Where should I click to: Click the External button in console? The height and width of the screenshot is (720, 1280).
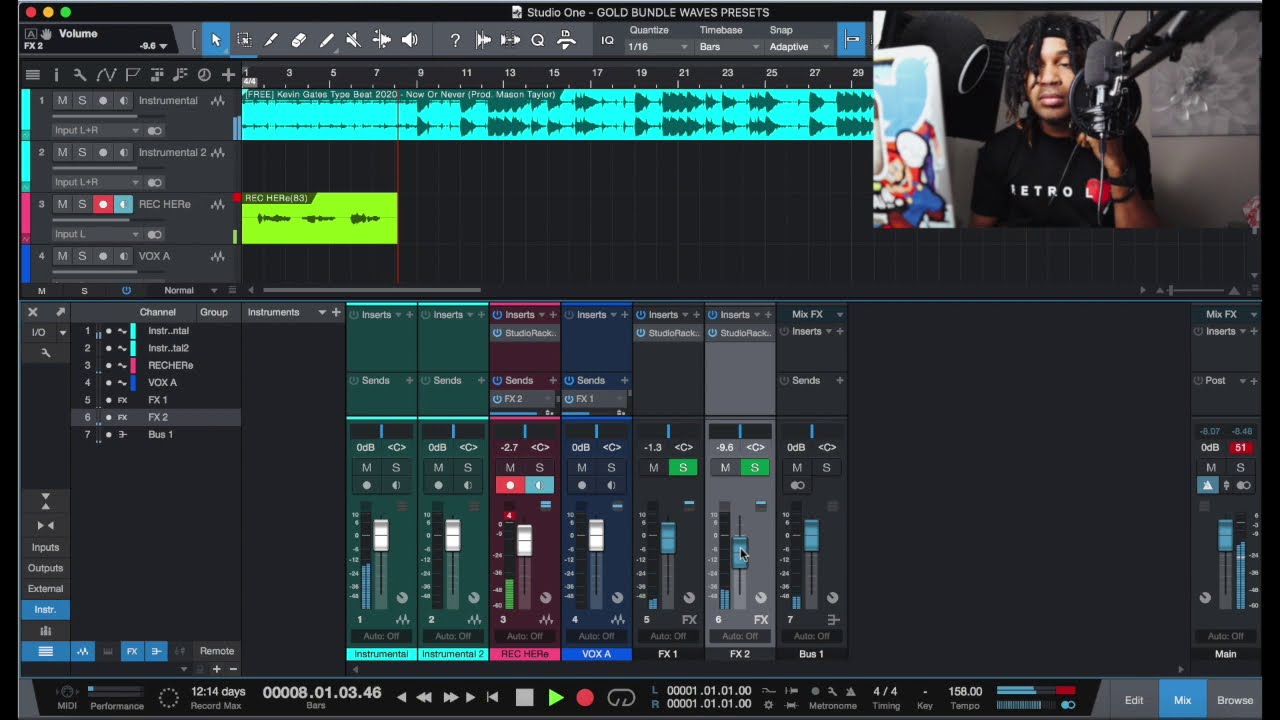(45, 589)
